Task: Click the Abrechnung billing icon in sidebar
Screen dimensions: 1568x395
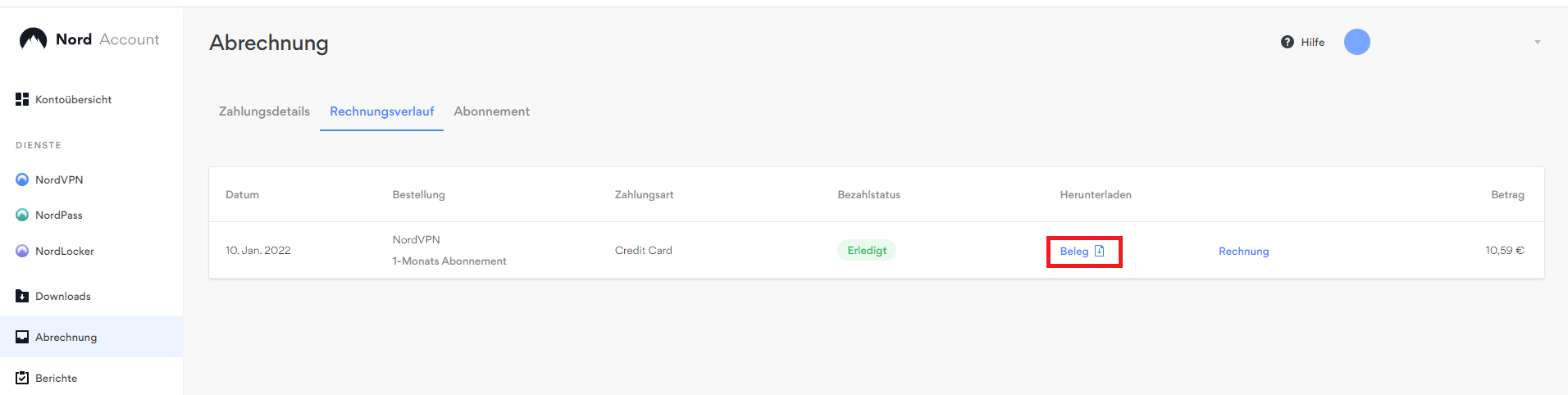Action: [x=22, y=337]
